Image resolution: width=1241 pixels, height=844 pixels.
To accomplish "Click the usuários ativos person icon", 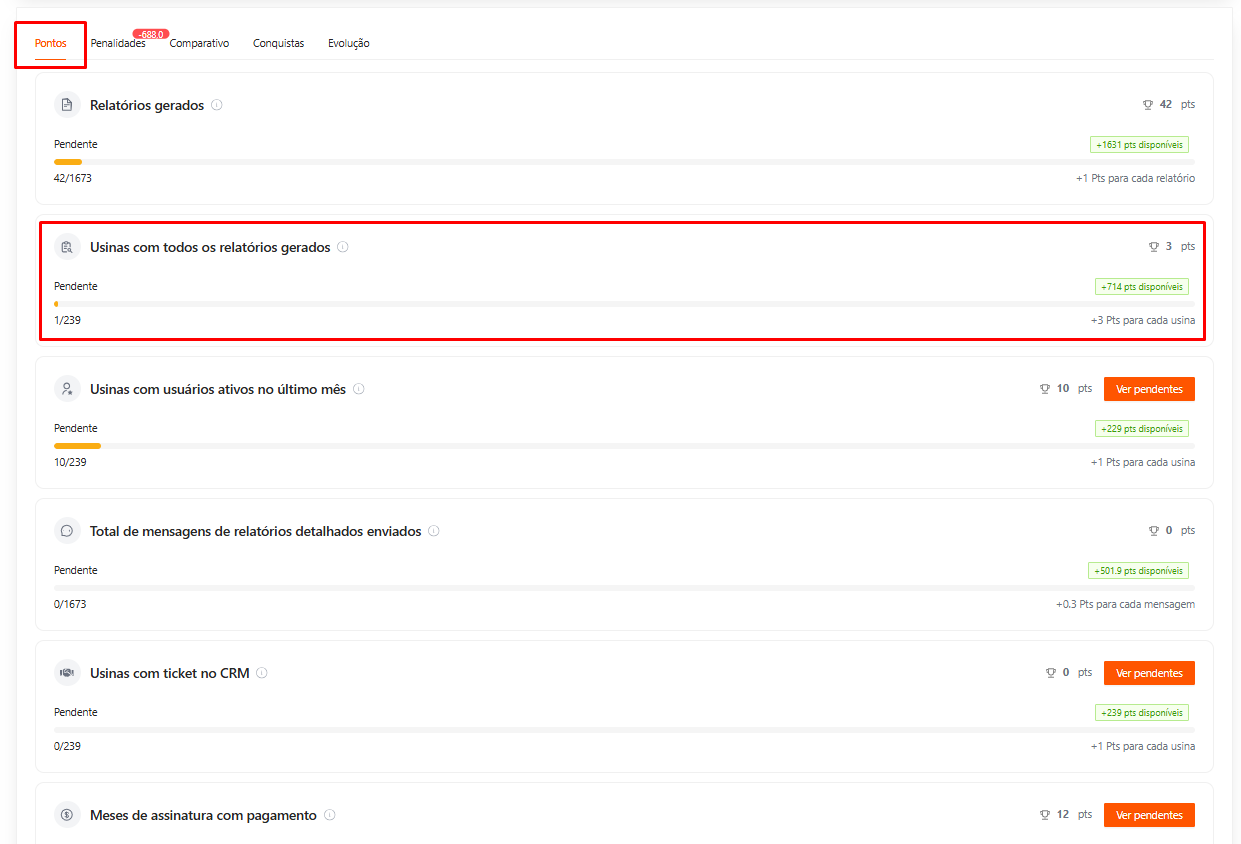I will tap(67, 389).
